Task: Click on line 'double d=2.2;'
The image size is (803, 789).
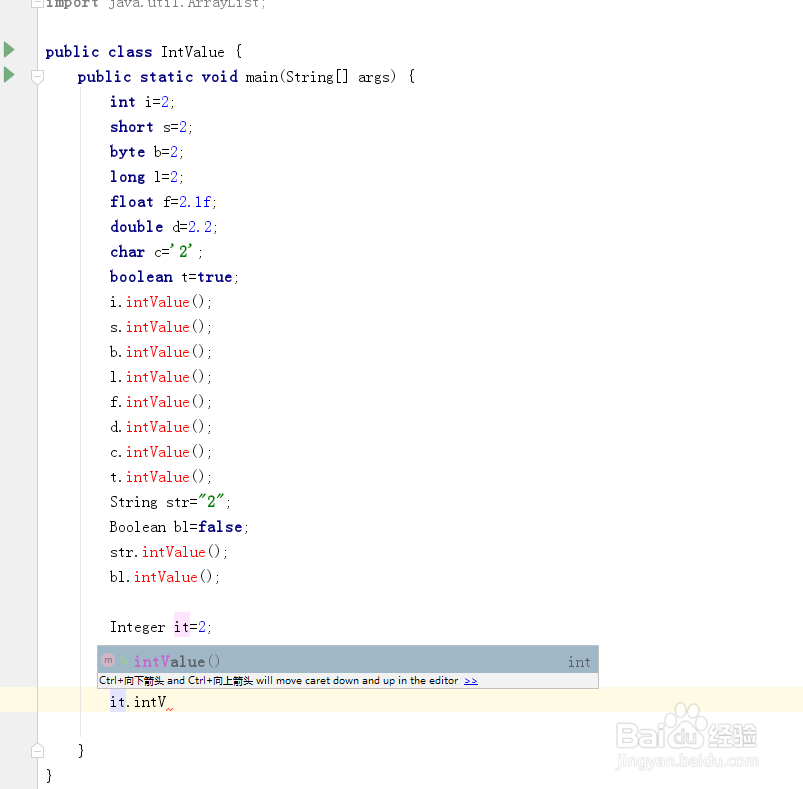Action: tap(164, 227)
